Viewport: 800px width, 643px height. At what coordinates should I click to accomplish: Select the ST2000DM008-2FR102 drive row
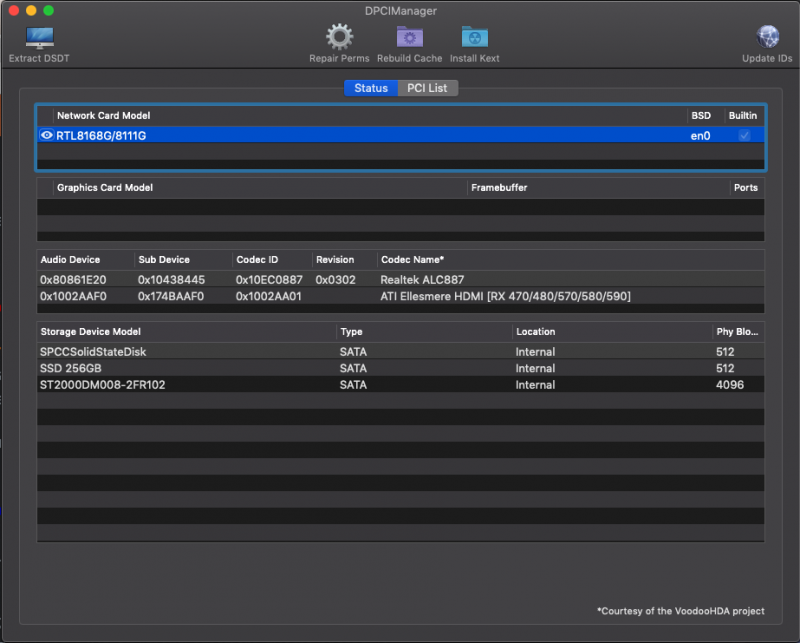pos(400,385)
